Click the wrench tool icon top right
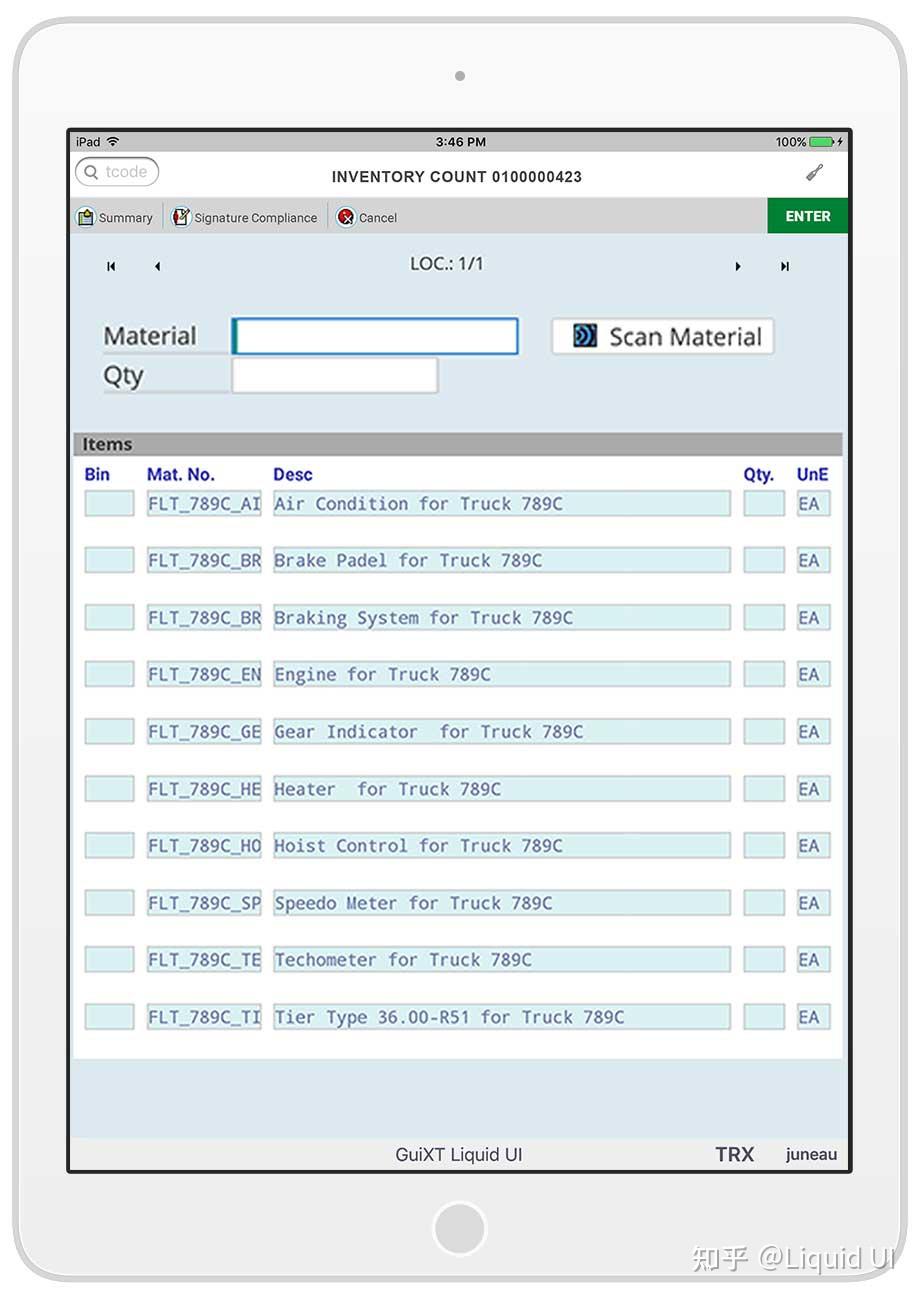The height and width of the screenshot is (1300, 920). (x=814, y=172)
